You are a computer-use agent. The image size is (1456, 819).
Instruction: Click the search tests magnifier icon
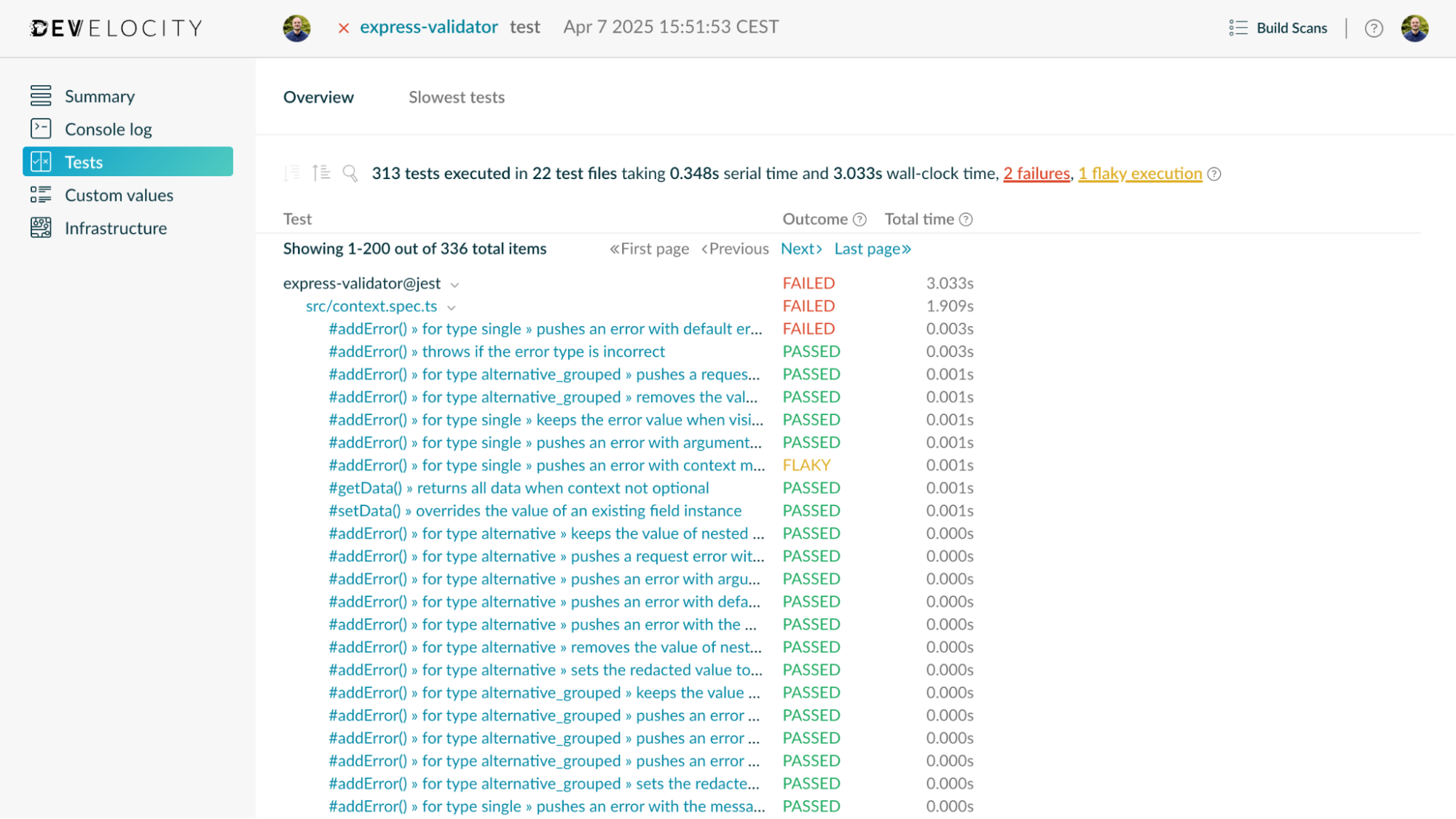pos(350,173)
